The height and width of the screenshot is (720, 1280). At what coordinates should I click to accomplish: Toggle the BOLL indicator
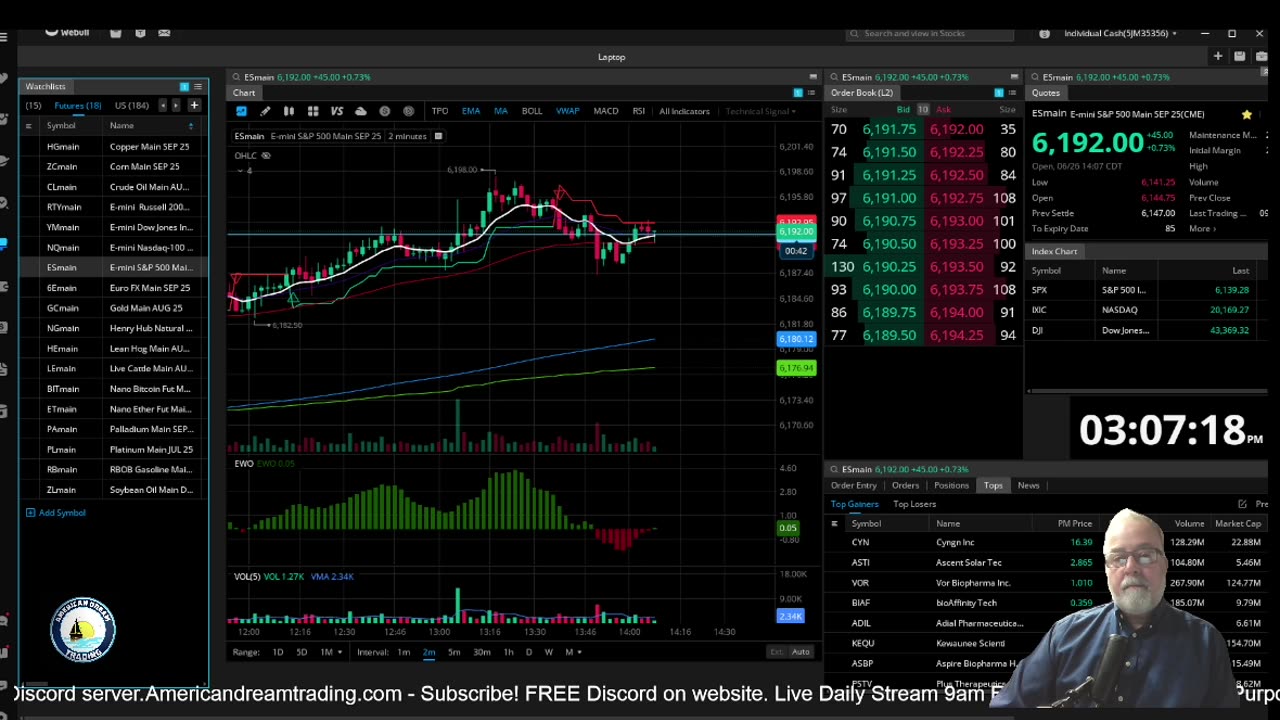[532, 111]
